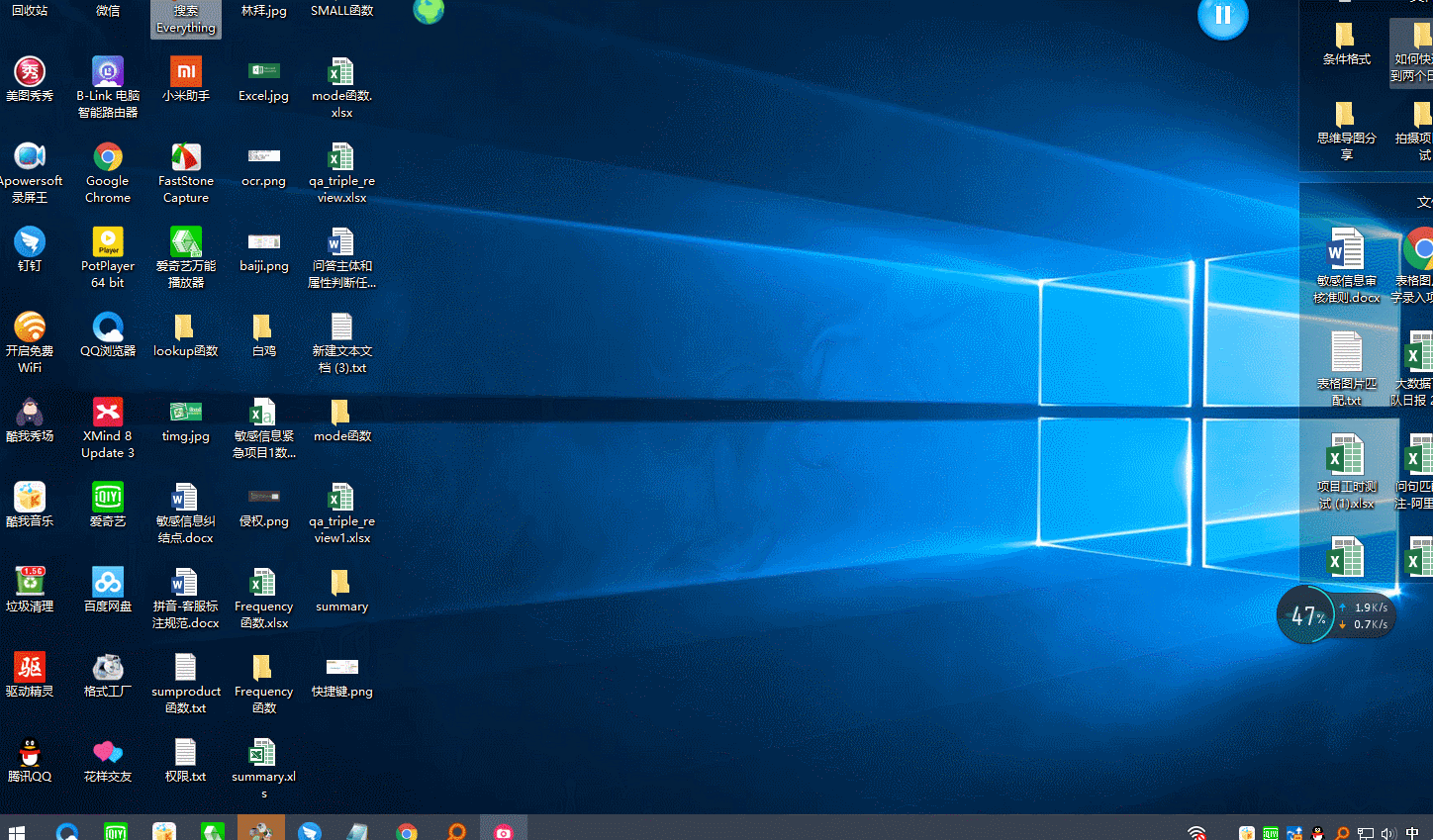Select the qa_triple_review.xlsx file
Image resolution: width=1433 pixels, height=840 pixels.
[x=341, y=157]
